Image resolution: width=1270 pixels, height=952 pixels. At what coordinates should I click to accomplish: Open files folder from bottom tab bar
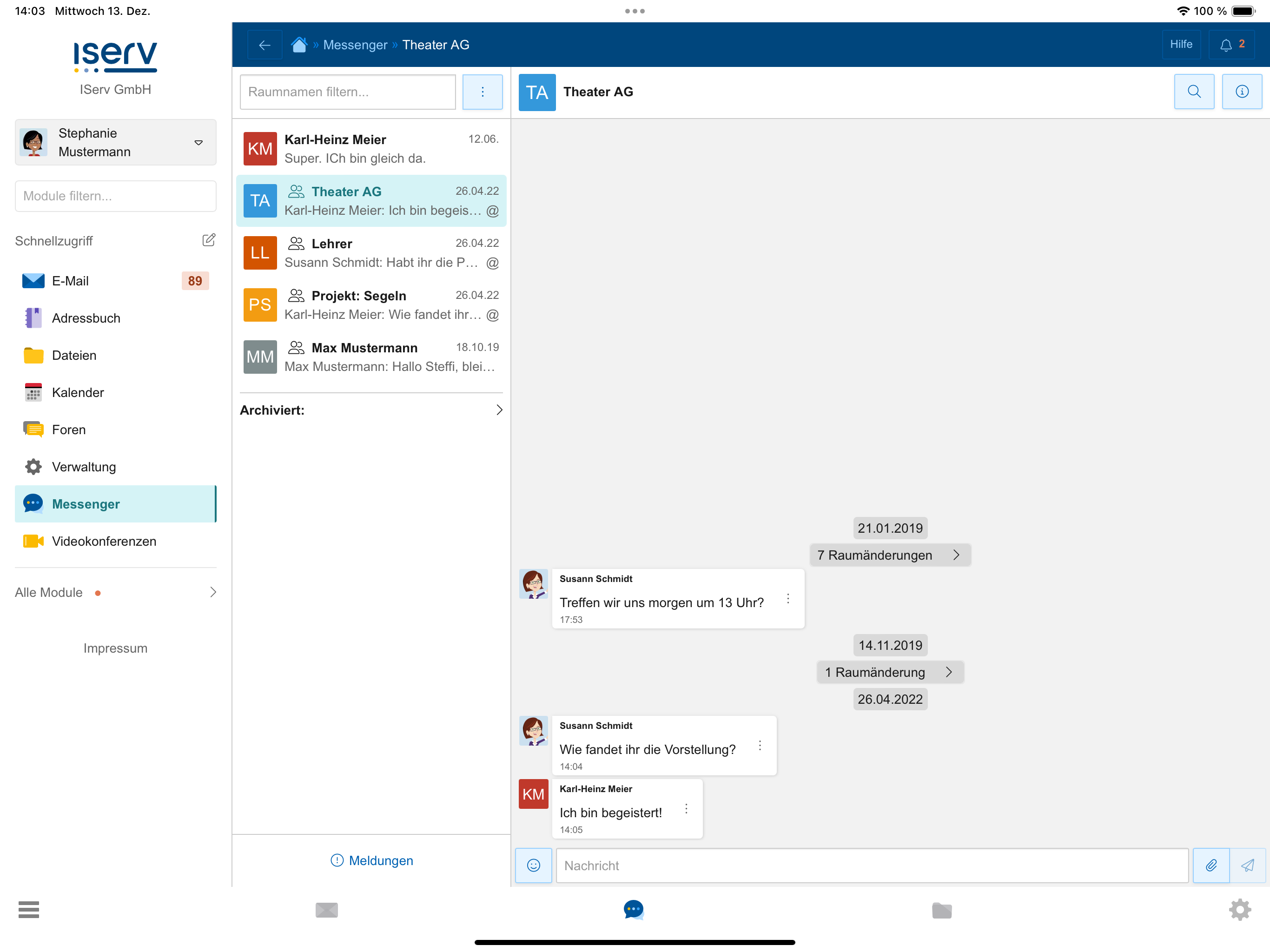tap(942, 910)
